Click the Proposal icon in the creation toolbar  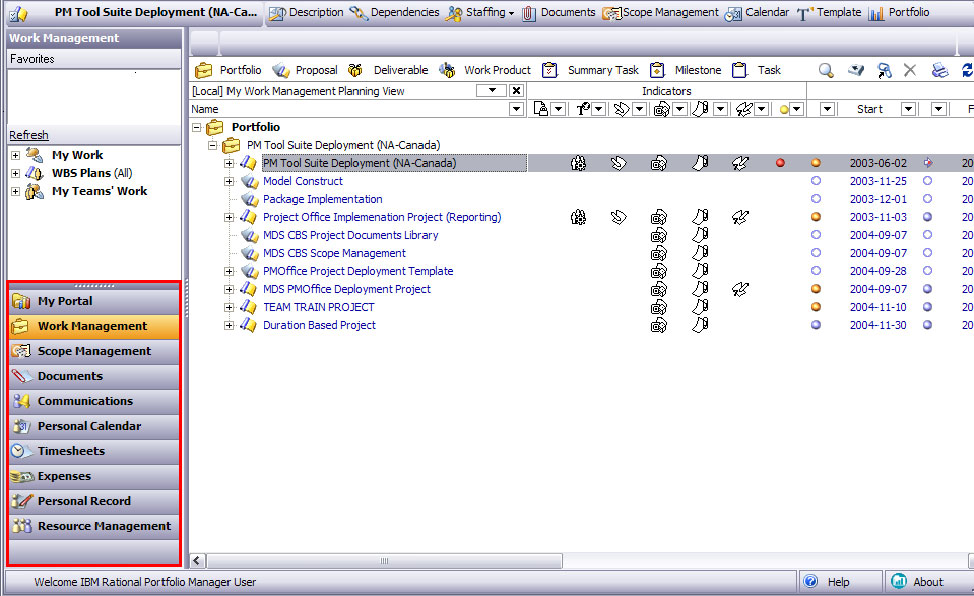(x=281, y=71)
